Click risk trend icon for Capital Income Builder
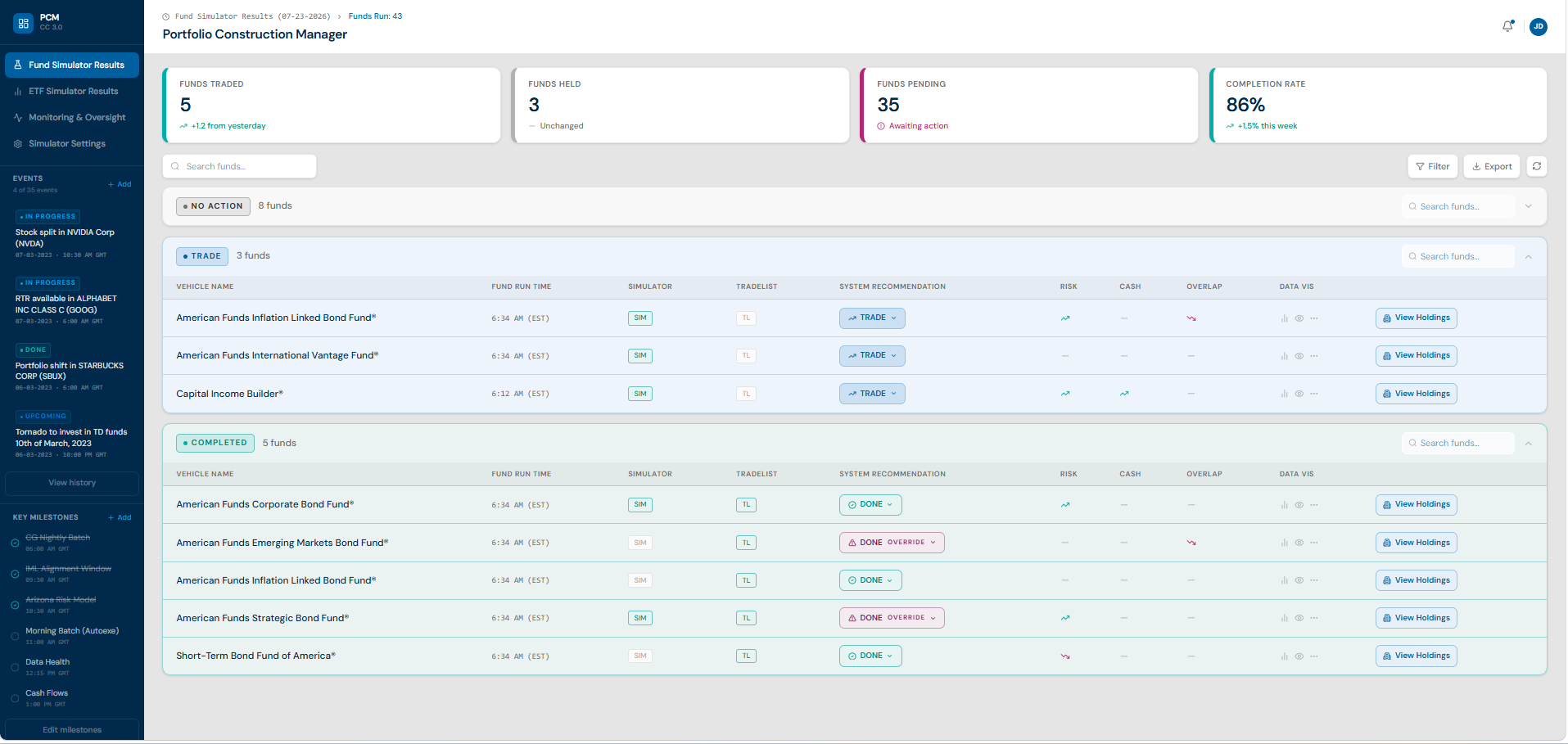1568x744 pixels. (x=1065, y=394)
